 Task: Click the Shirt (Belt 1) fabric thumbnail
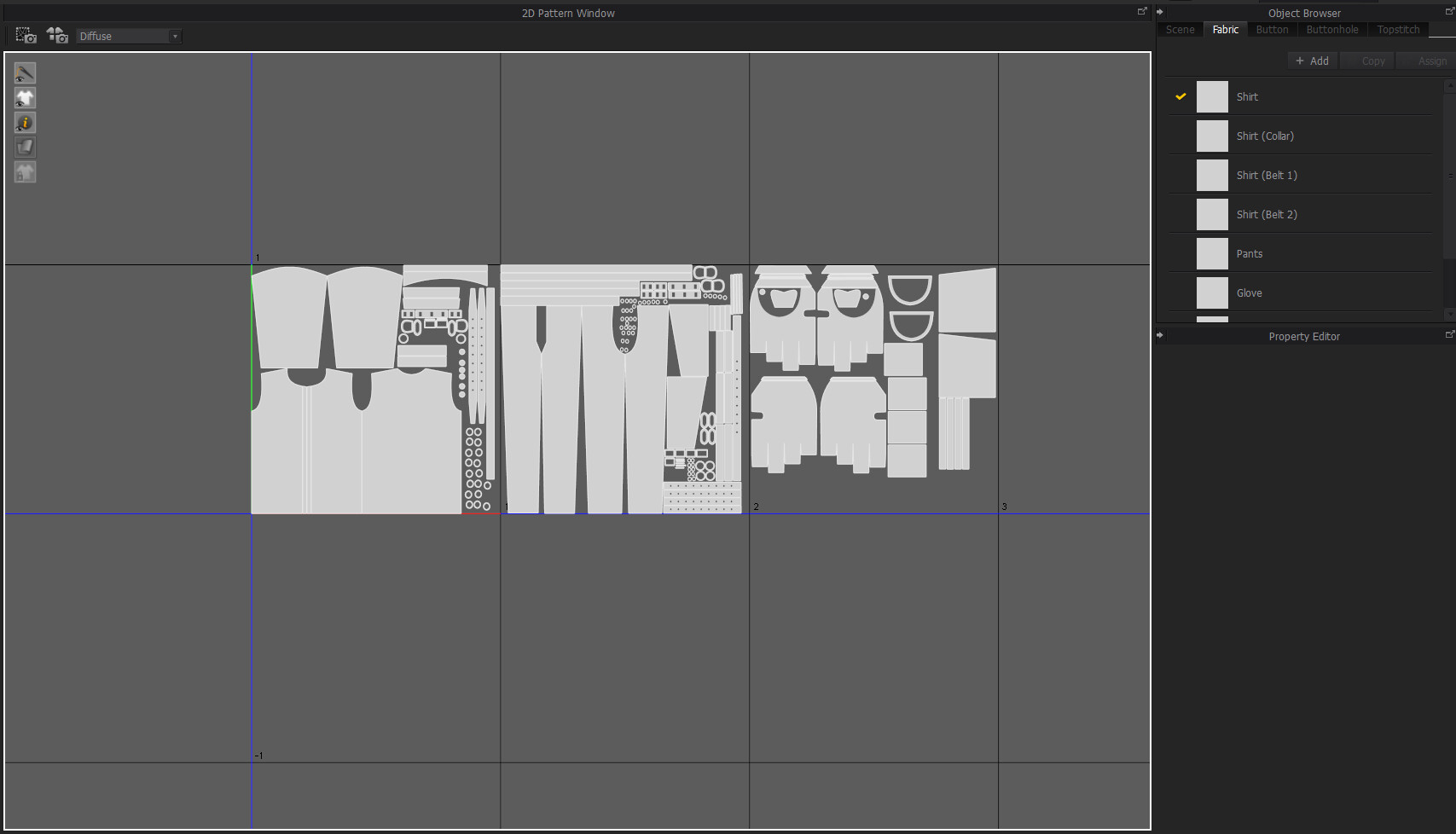point(1212,175)
